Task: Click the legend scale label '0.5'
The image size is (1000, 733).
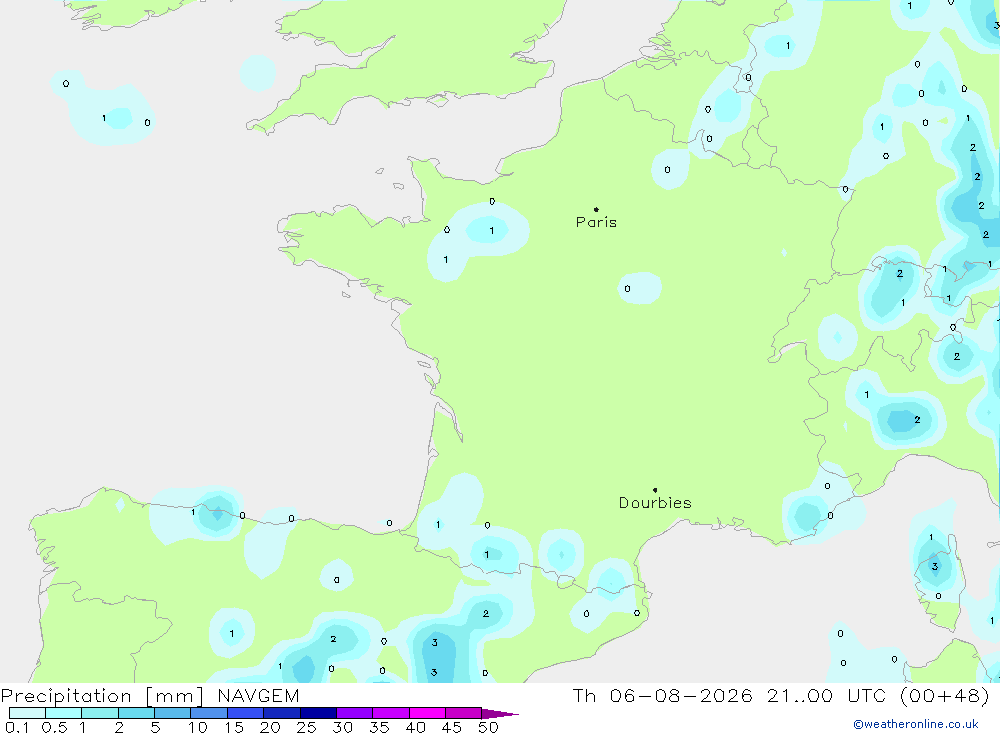Action: (x=54, y=727)
